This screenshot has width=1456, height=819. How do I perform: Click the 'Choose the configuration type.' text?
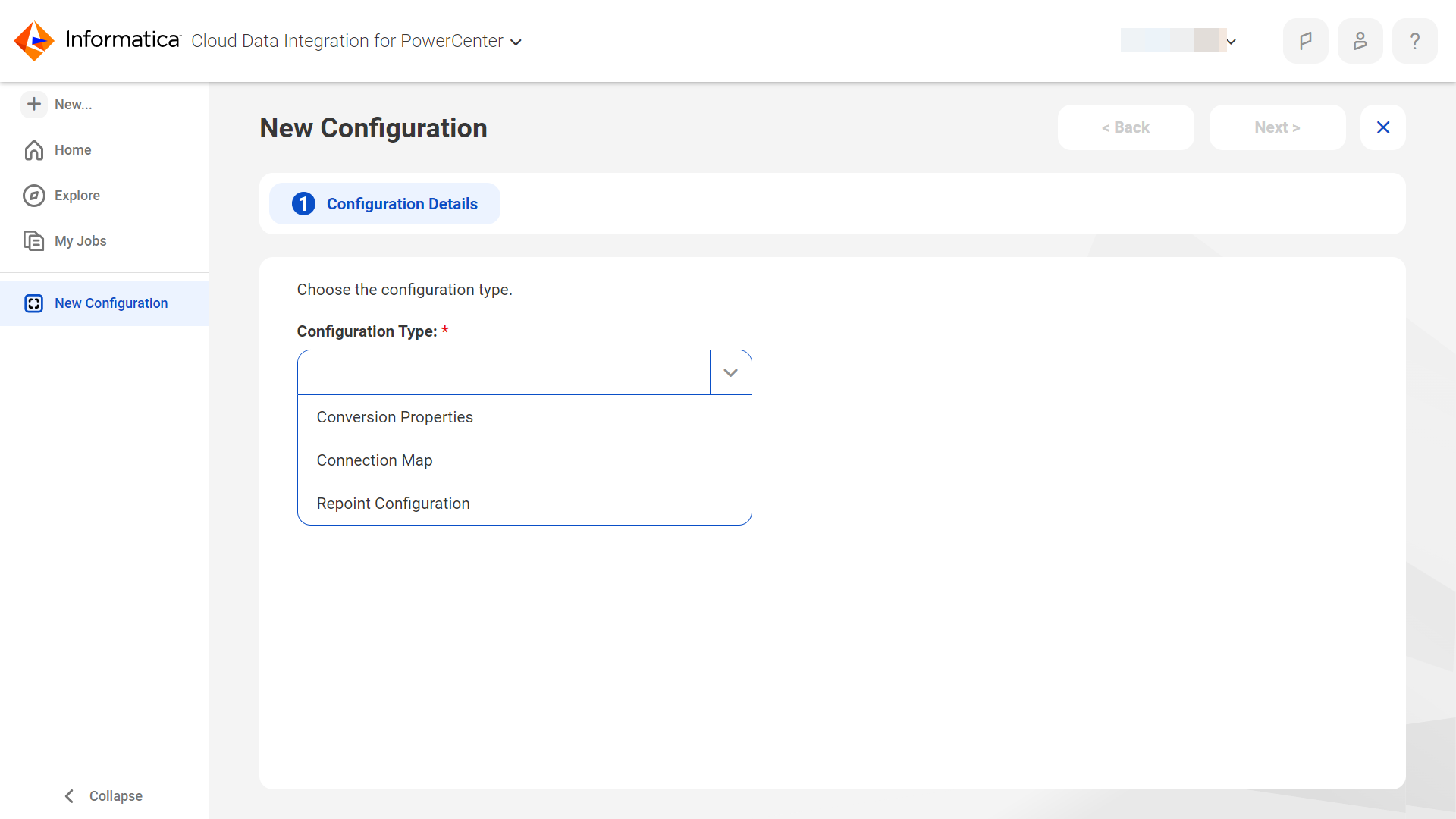click(x=405, y=290)
